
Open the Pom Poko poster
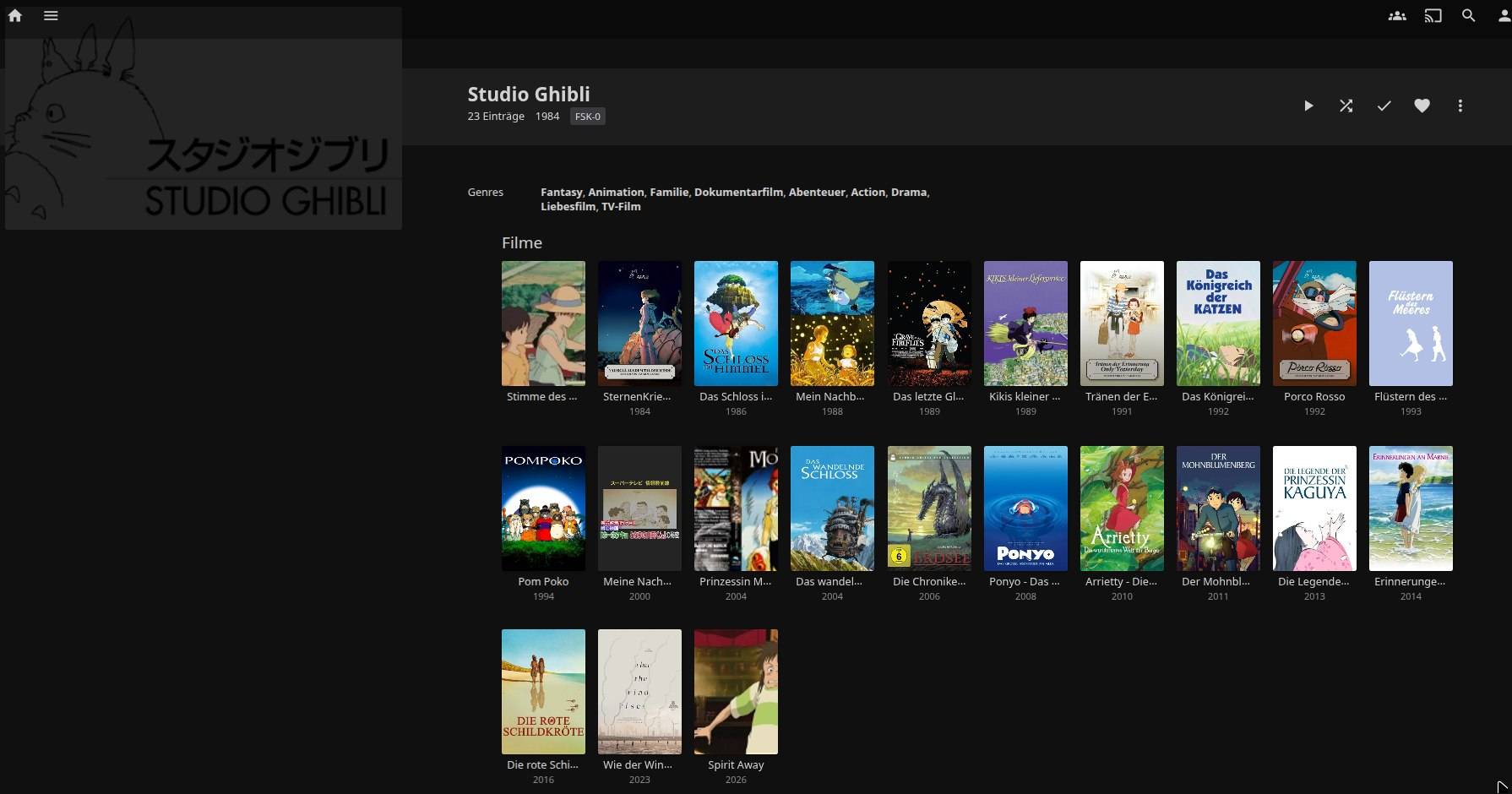tap(543, 508)
